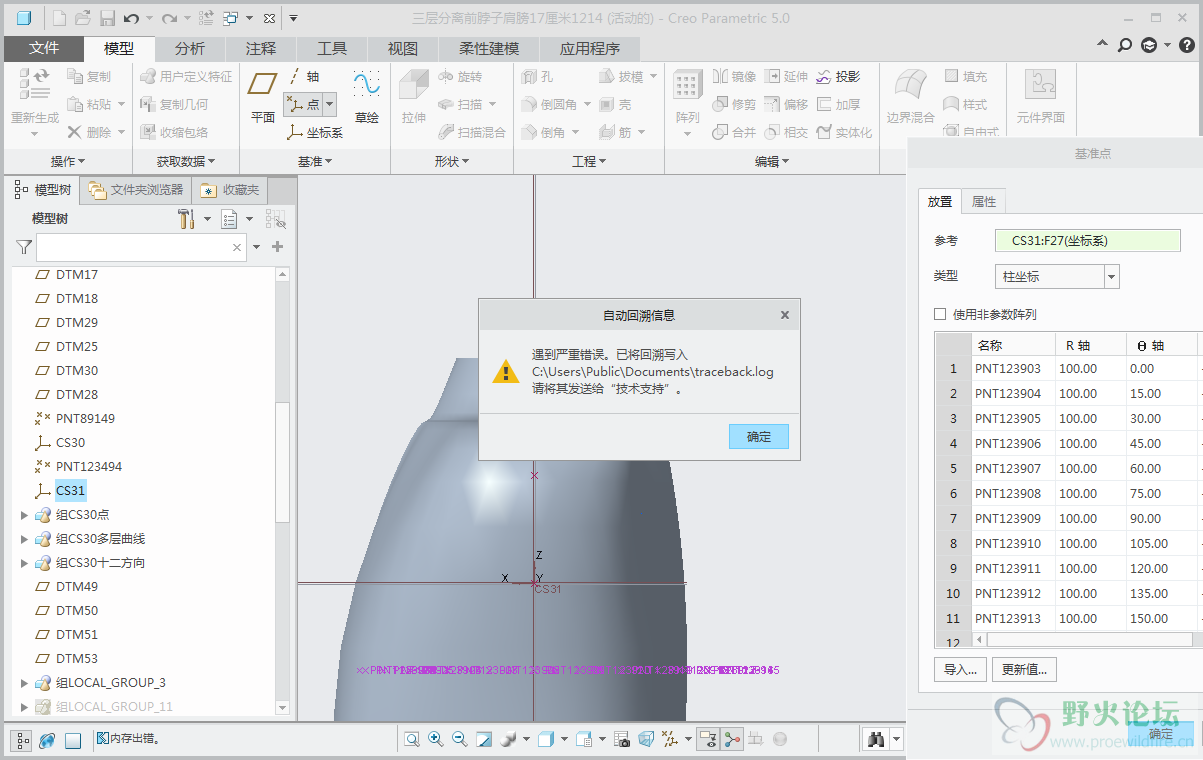Click the Save icon in quick access toolbar
This screenshot has width=1203, height=760.
pyautogui.click(x=107, y=18)
